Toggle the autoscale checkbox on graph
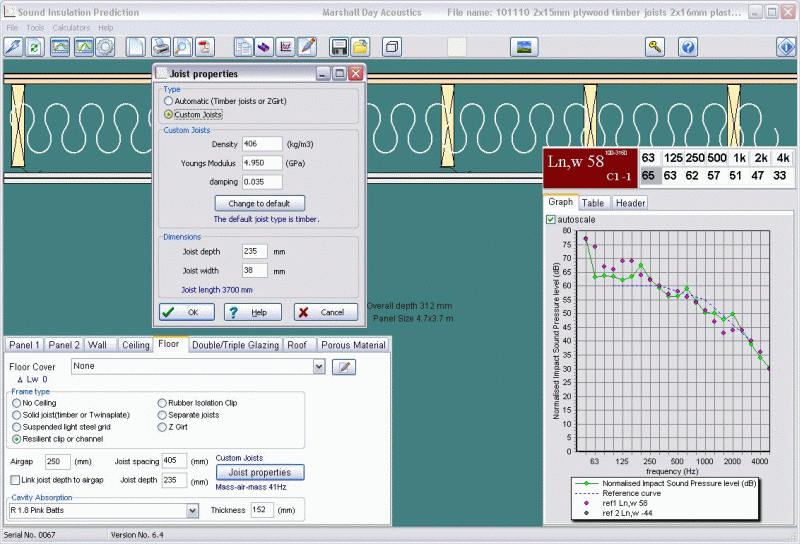800x544 pixels. pos(551,219)
